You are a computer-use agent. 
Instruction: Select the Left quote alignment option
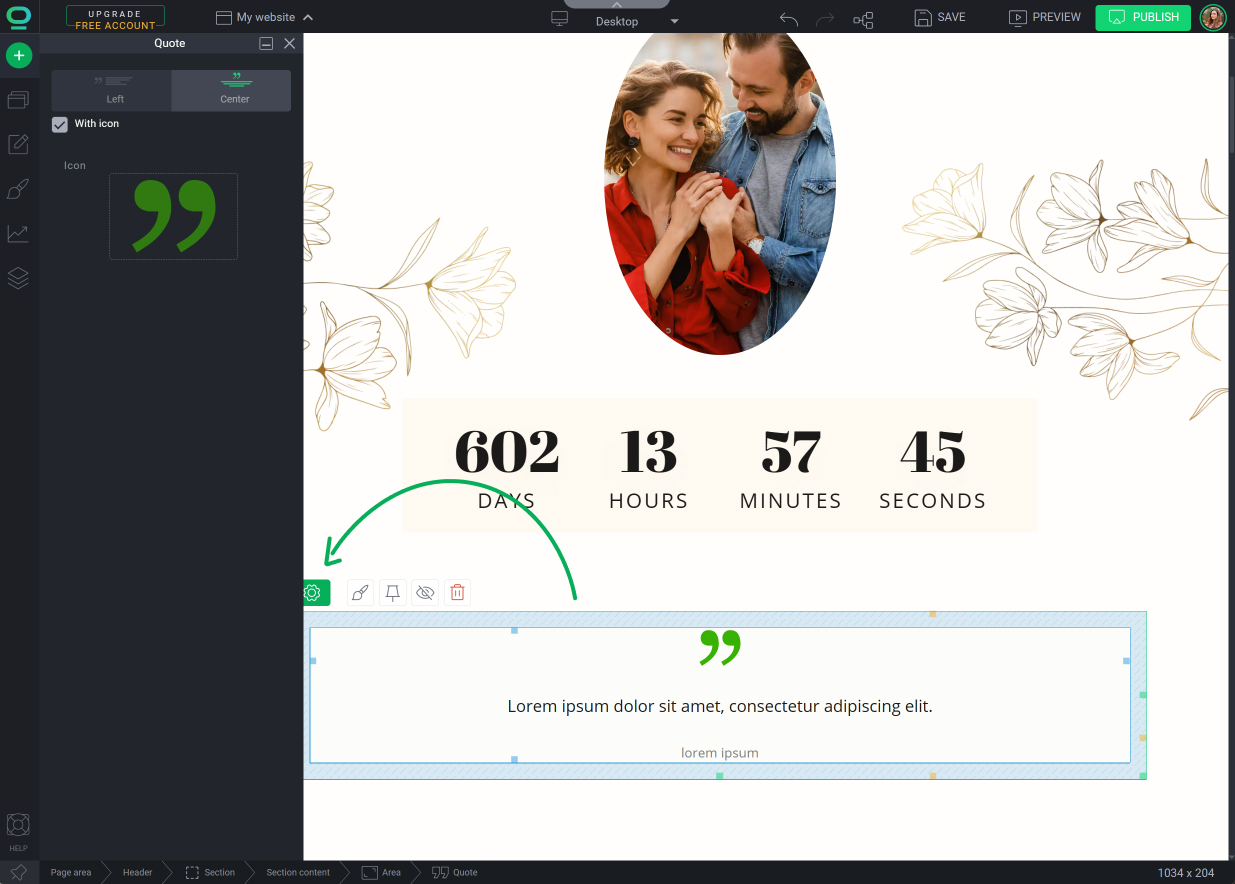click(112, 91)
